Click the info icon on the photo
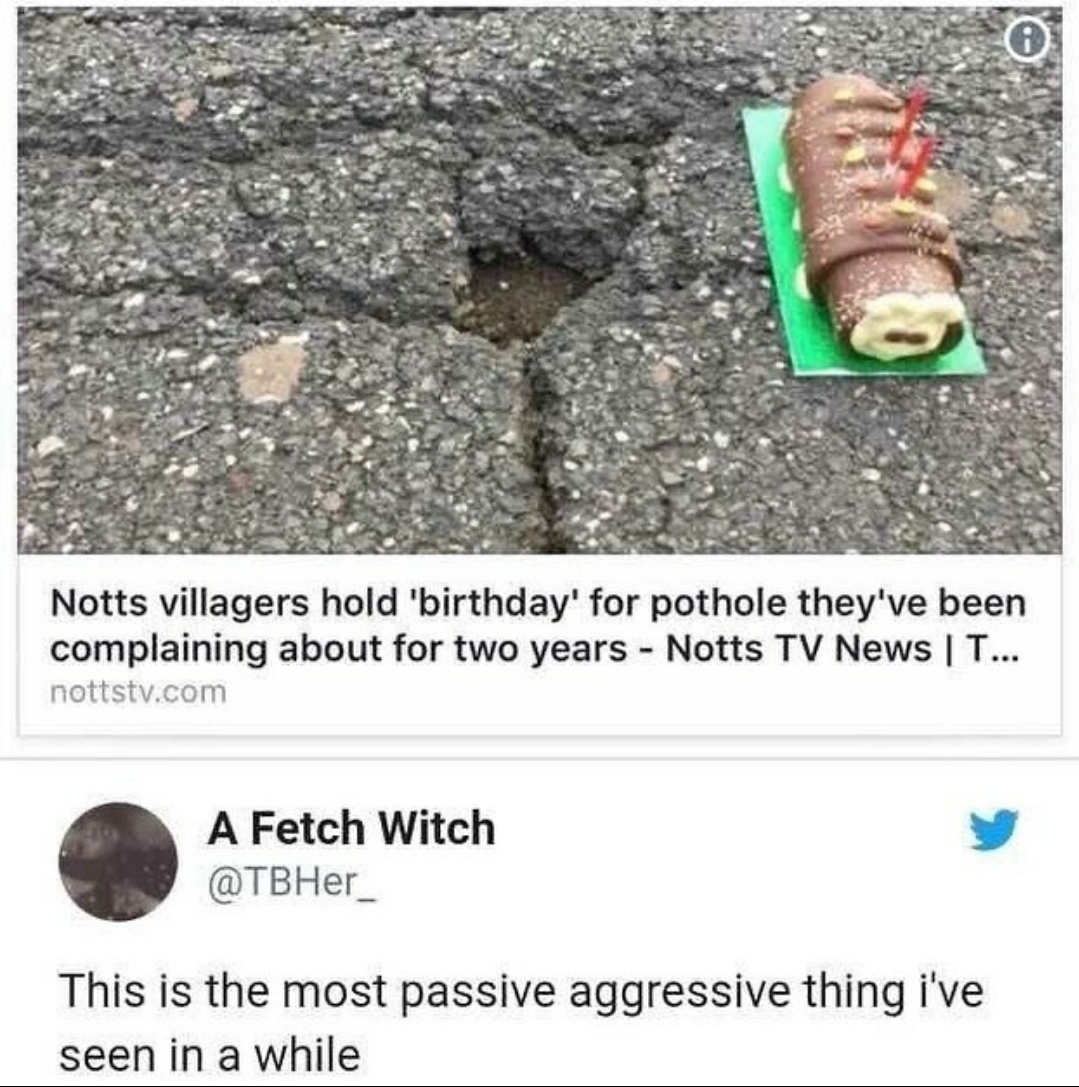Image resolution: width=1079 pixels, height=1087 pixels. (1027, 42)
